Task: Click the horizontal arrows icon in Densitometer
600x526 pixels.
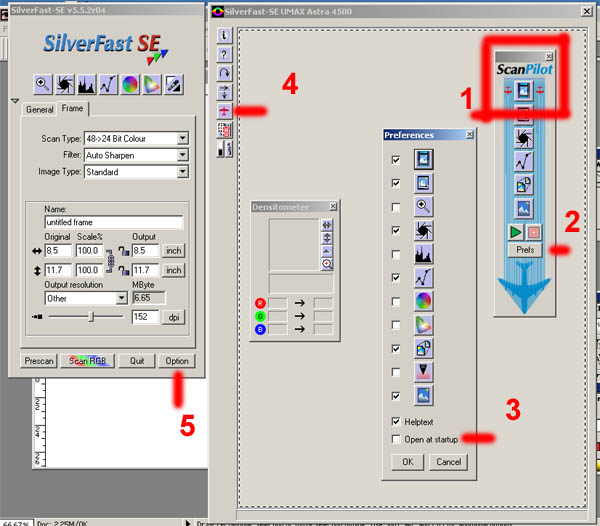Action: [x=327, y=225]
